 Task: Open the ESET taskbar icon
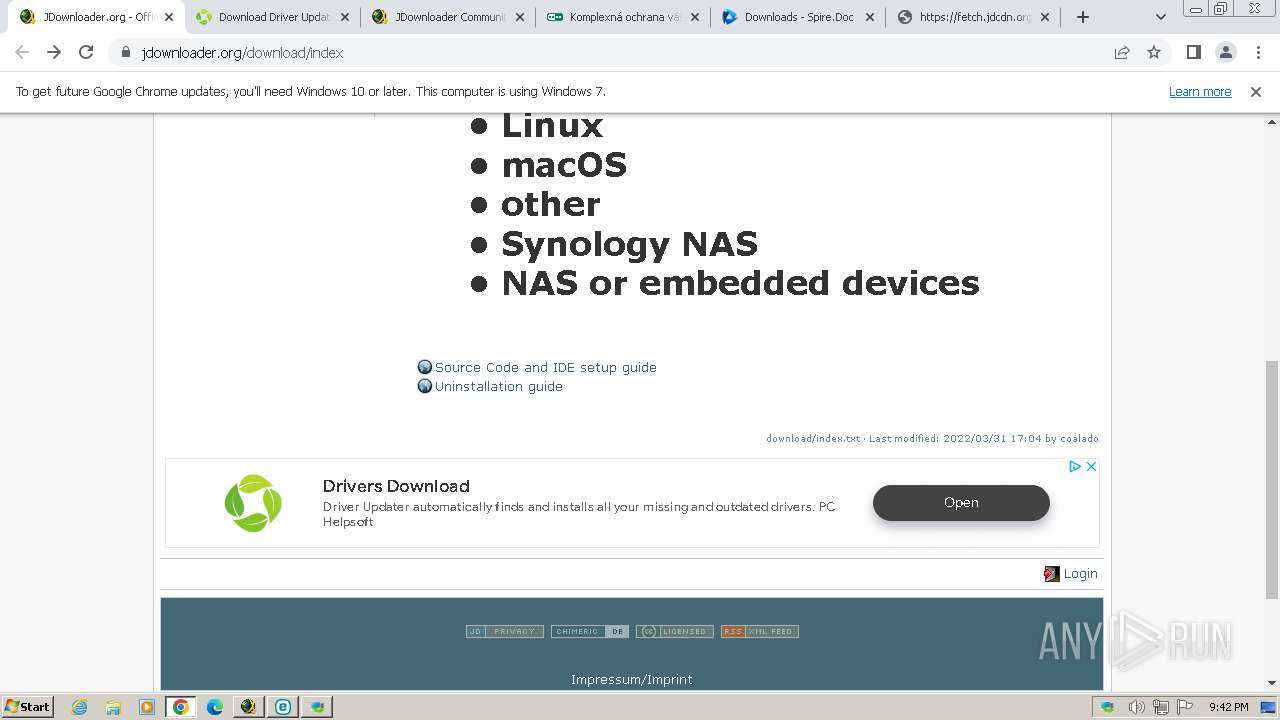pyautogui.click(x=283, y=707)
